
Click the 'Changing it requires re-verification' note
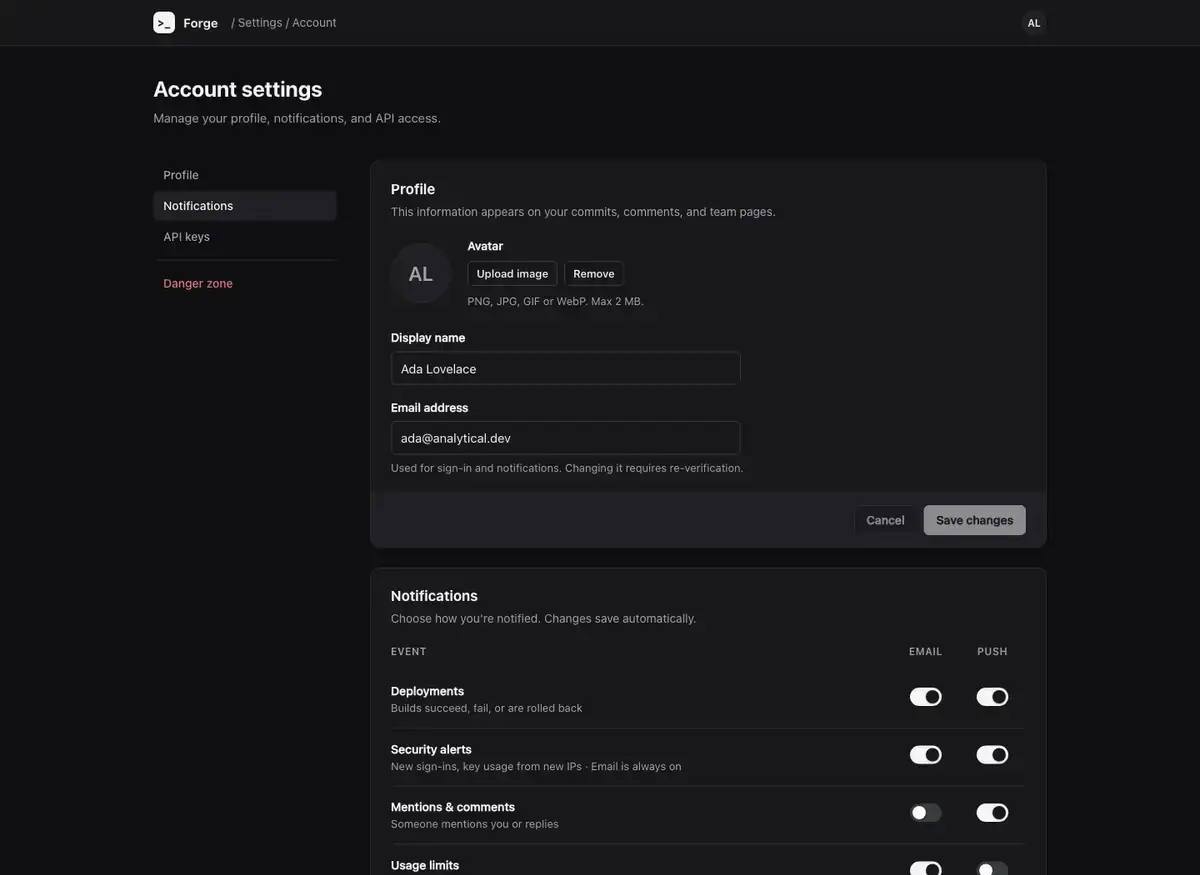click(x=654, y=468)
